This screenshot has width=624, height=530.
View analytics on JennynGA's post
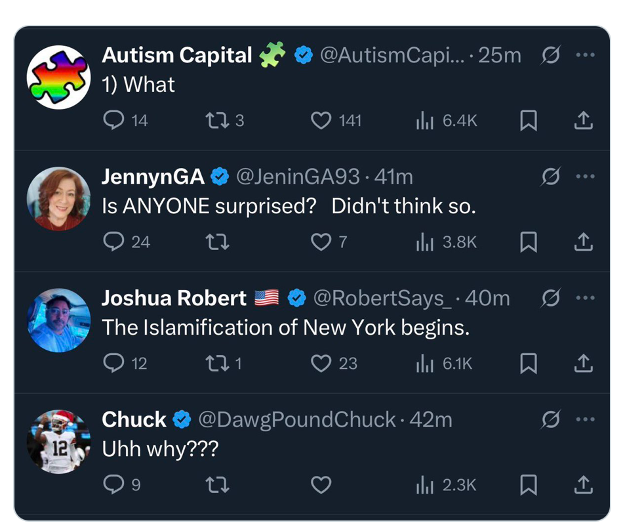click(423, 242)
